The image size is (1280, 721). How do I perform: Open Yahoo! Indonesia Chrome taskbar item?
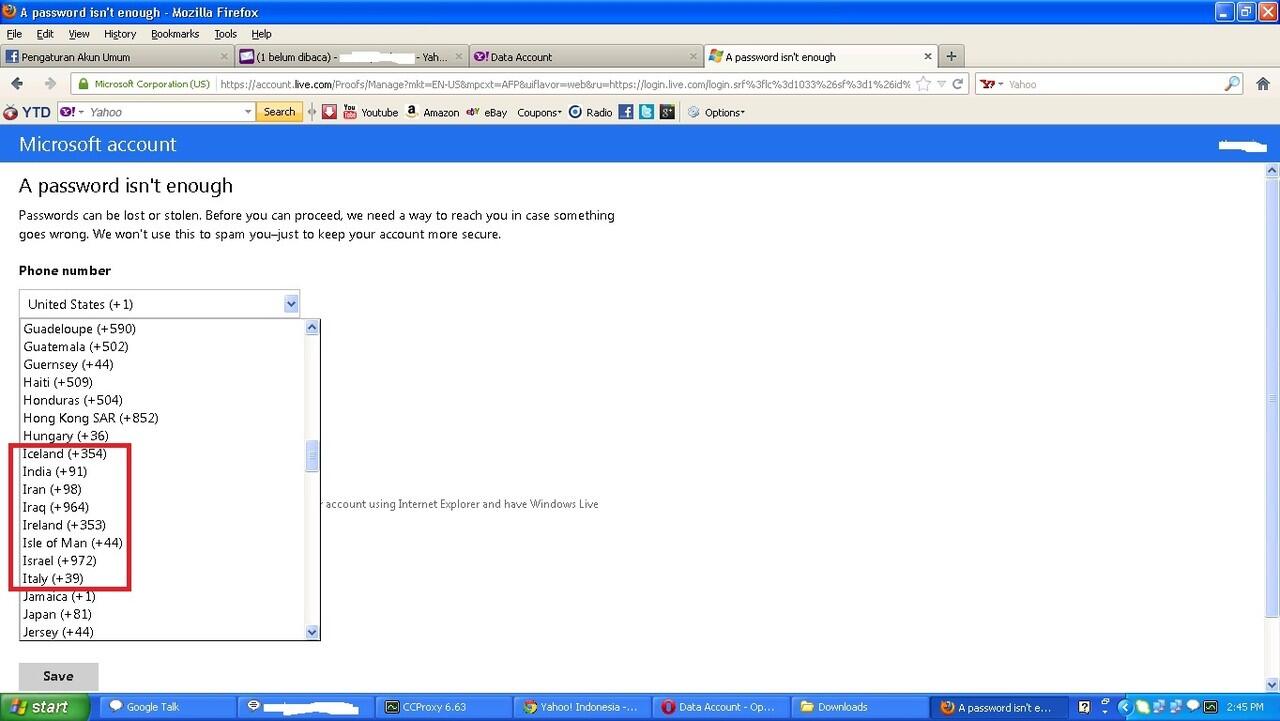(x=583, y=707)
